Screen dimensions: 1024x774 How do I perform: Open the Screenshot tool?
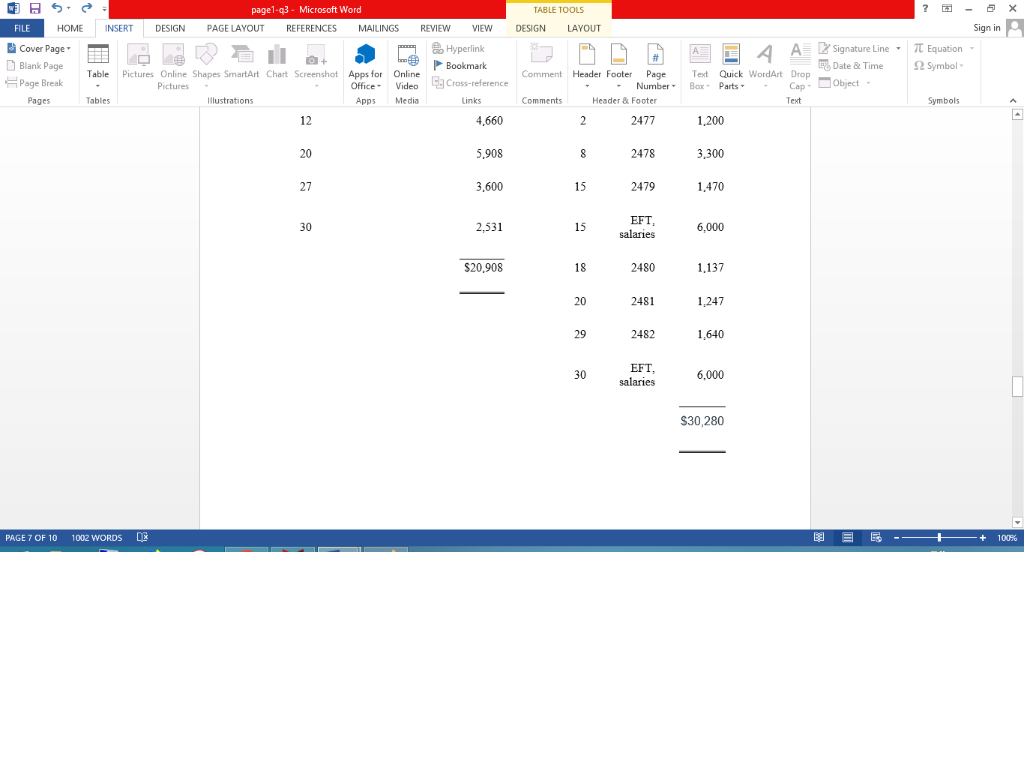click(x=315, y=64)
